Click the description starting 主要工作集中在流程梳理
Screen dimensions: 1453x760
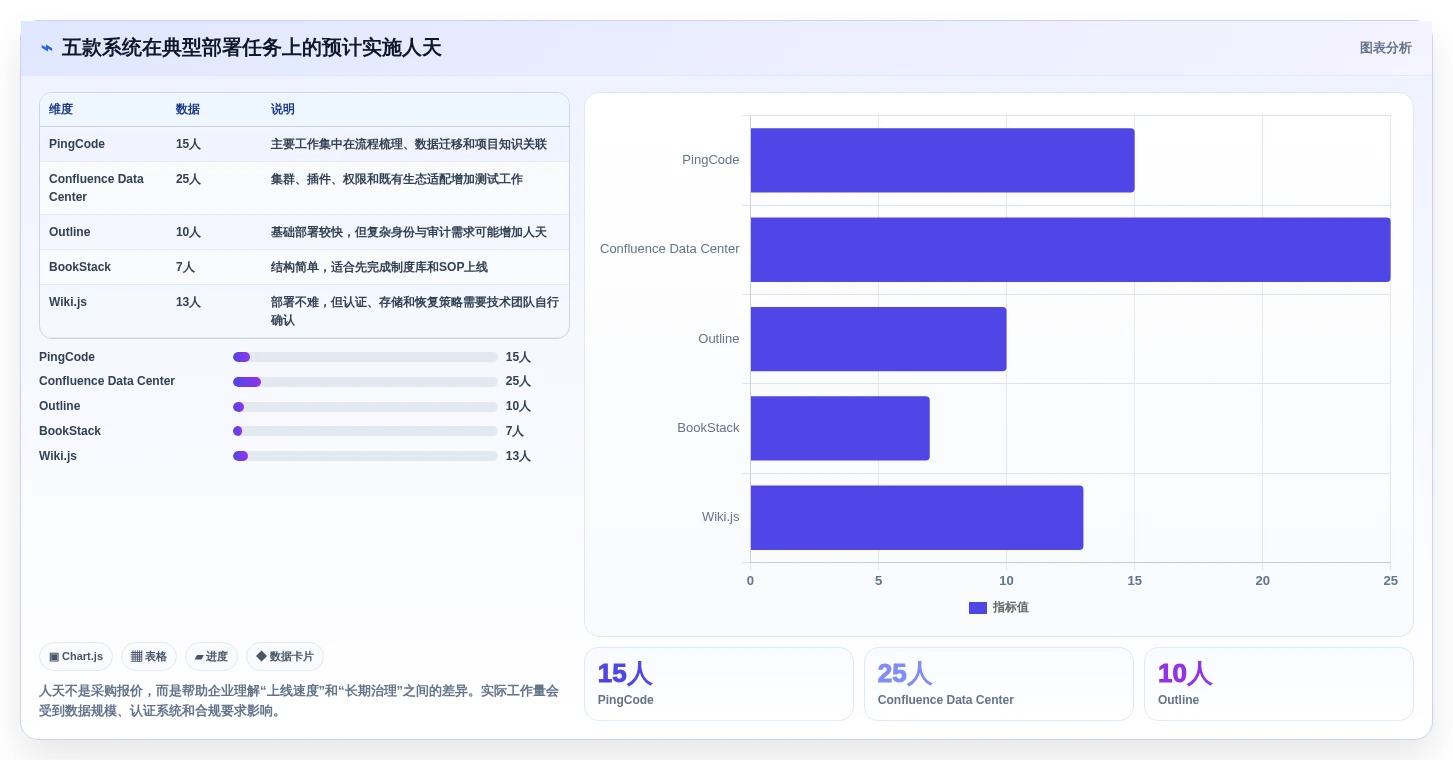point(409,144)
